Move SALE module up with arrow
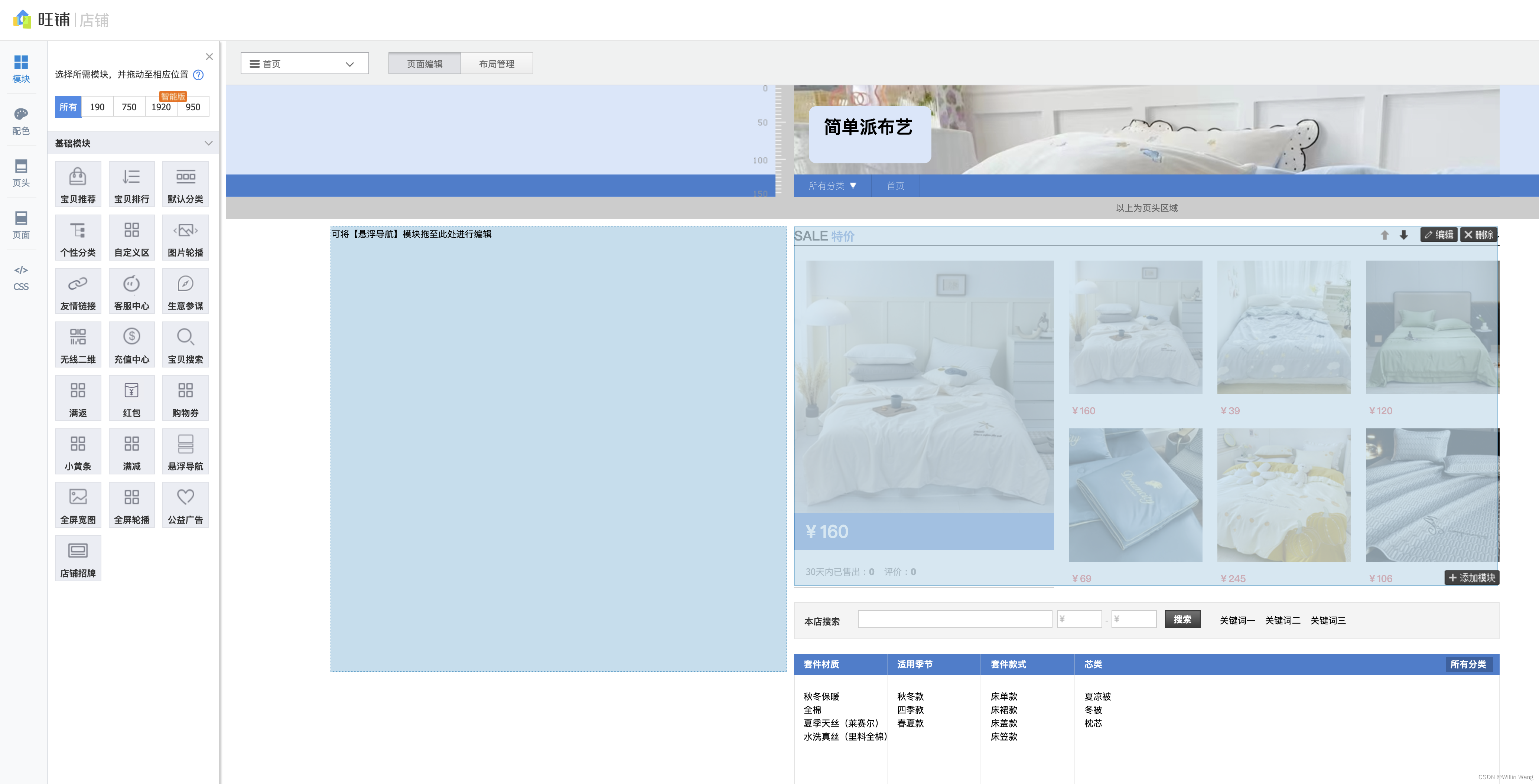This screenshot has height=784, width=1539. (1384, 235)
